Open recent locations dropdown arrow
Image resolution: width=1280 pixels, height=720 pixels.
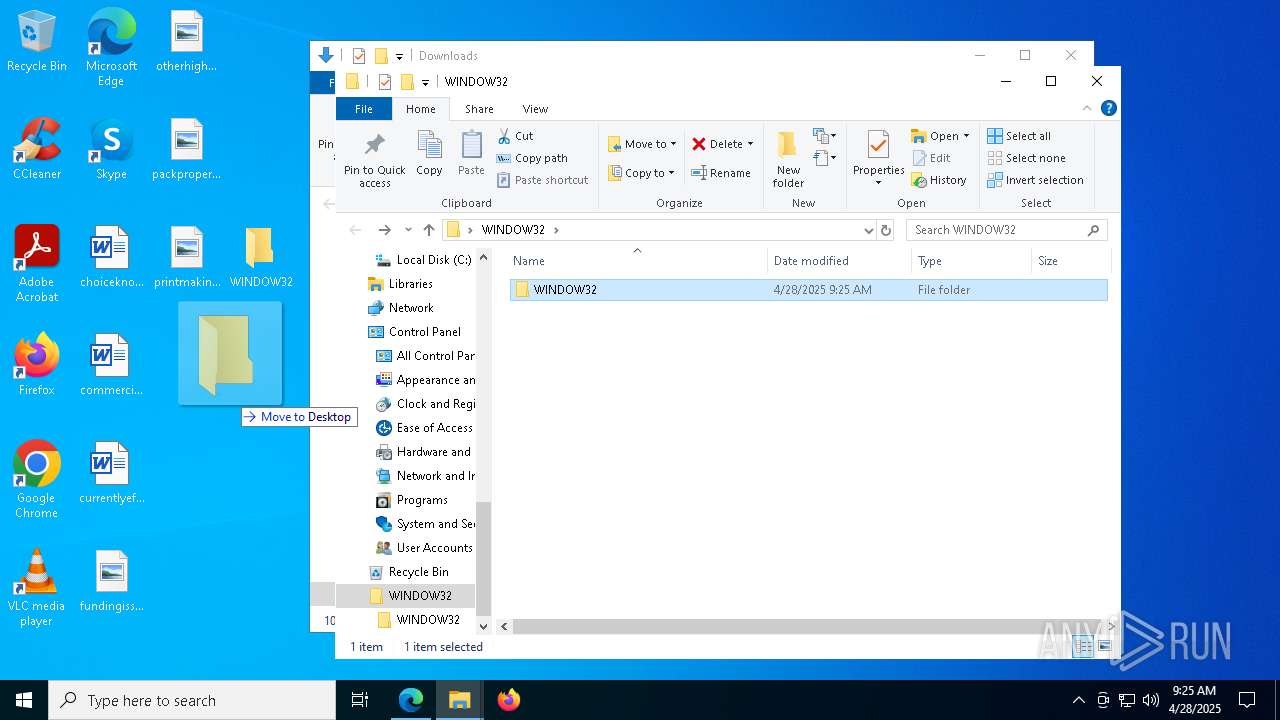pyautogui.click(x=408, y=230)
